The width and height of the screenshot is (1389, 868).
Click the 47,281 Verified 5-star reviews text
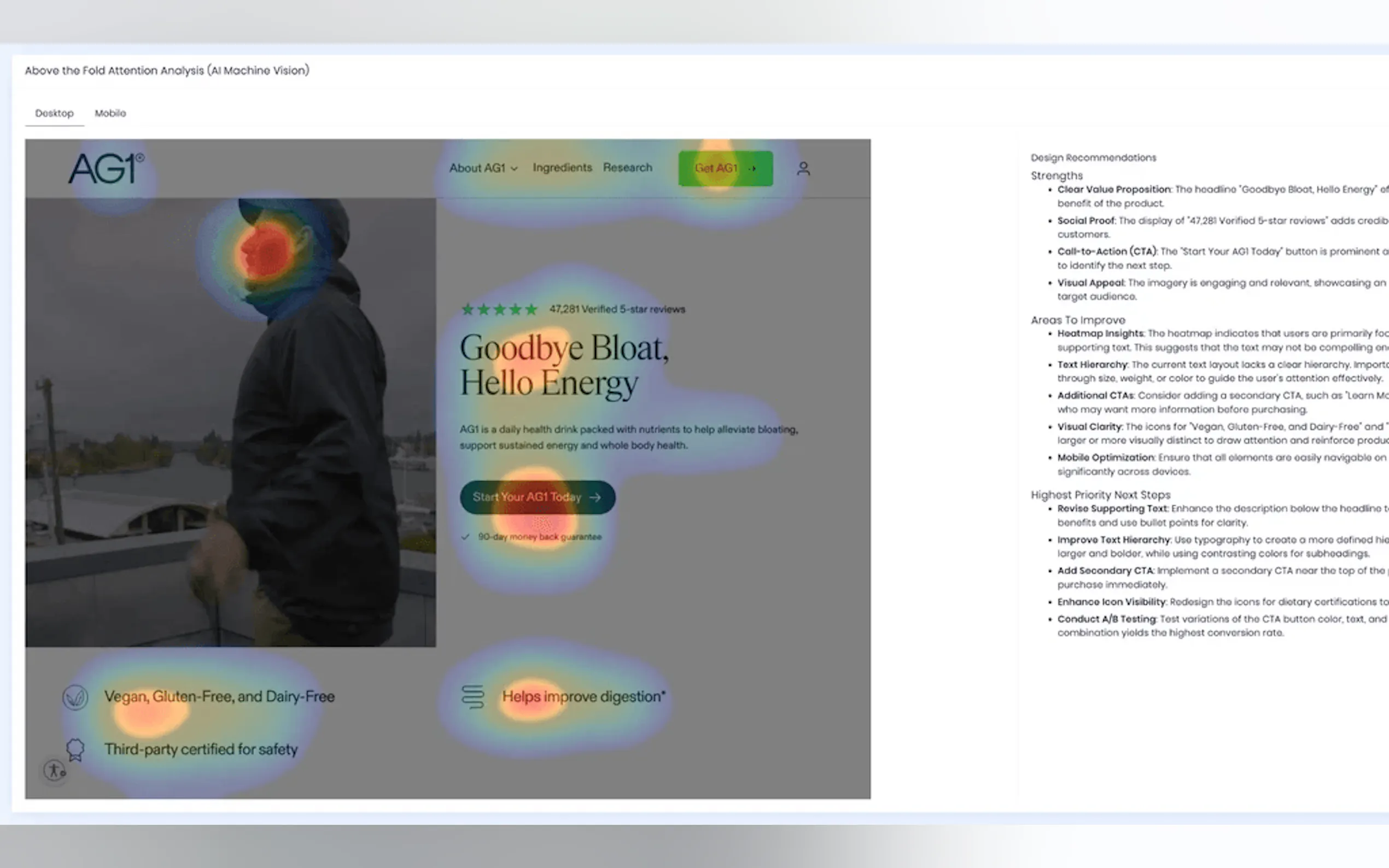[617, 309]
